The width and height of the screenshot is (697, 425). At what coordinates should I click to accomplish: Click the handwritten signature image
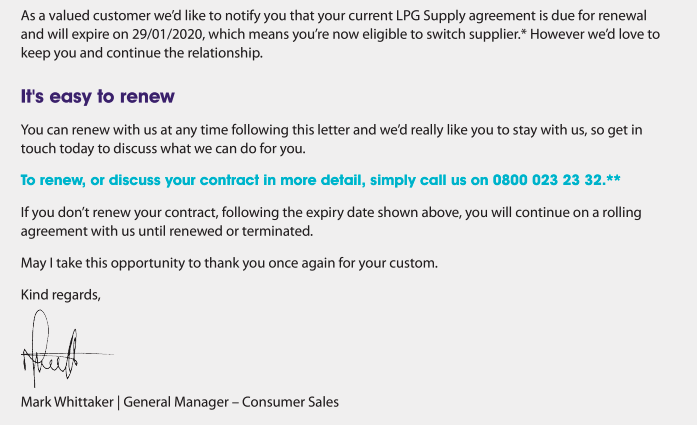pyautogui.click(x=67, y=349)
